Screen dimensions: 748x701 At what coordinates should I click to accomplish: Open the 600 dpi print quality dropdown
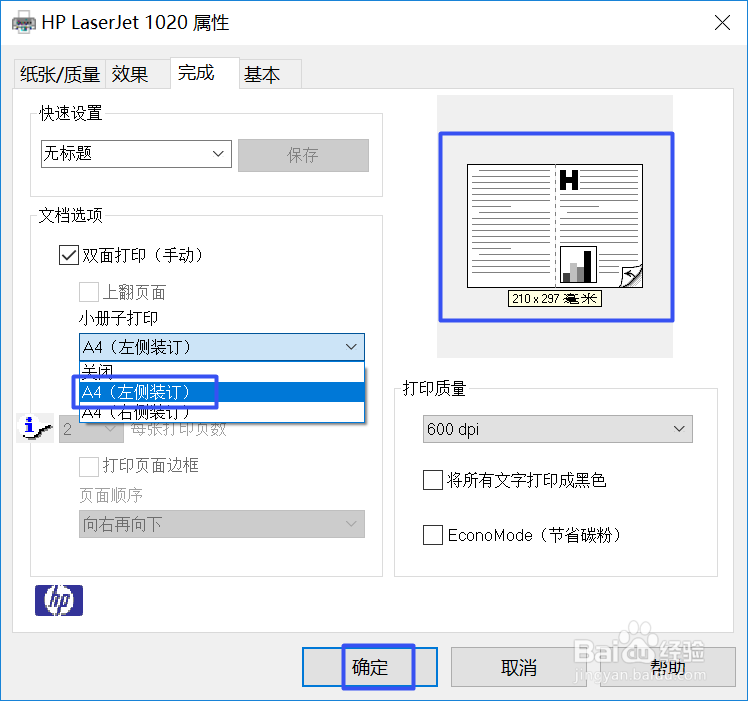click(558, 429)
